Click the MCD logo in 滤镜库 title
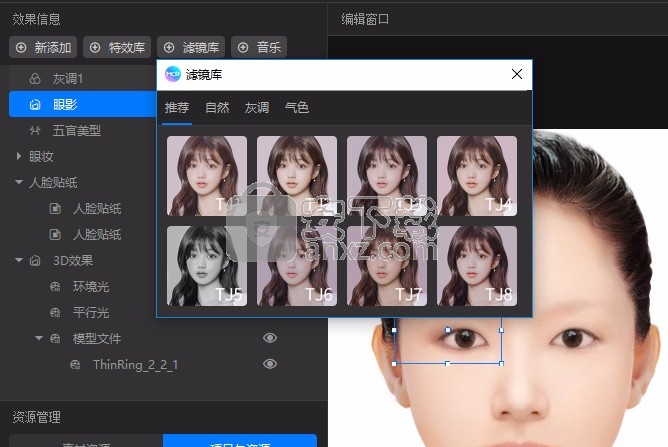The width and height of the screenshot is (668, 447). click(x=173, y=74)
